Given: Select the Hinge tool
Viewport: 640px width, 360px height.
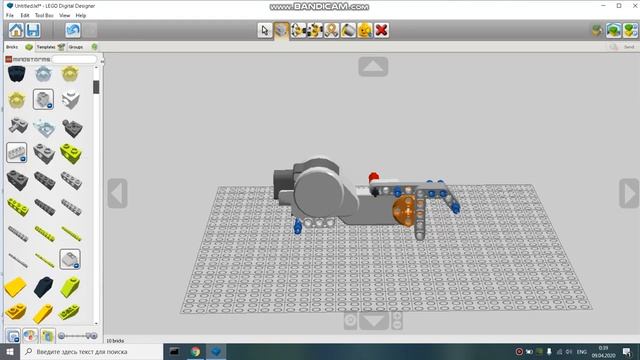Looking at the screenshot, I should click(298, 30).
